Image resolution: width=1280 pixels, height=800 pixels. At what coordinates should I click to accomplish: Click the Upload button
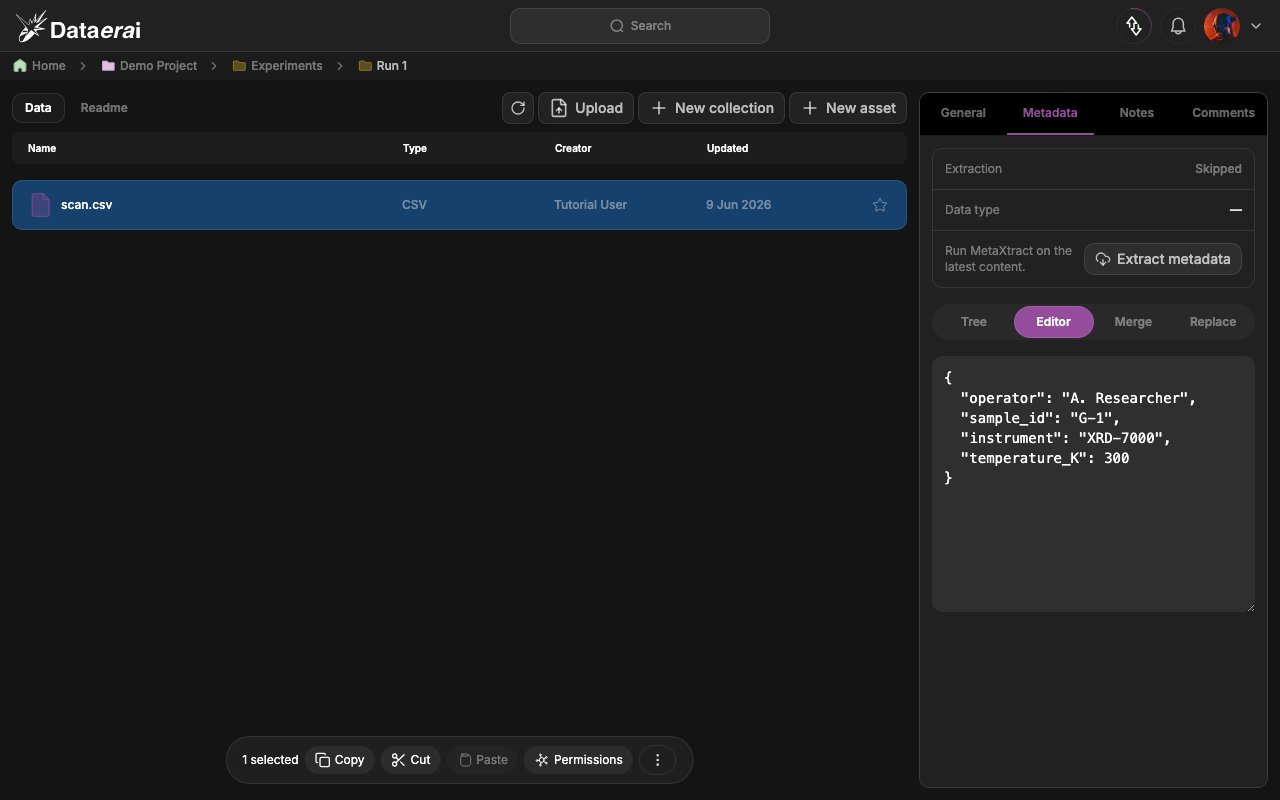586,108
